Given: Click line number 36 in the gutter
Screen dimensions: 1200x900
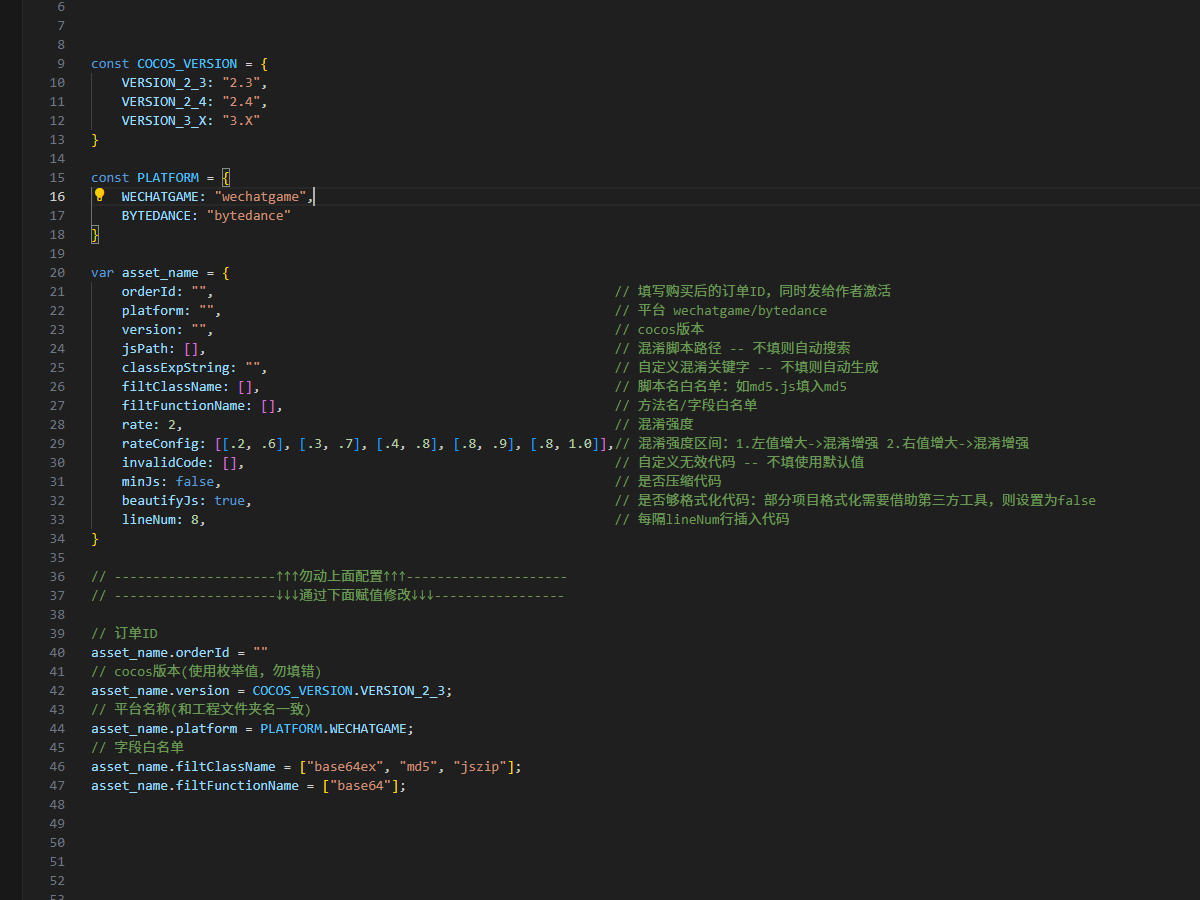Looking at the screenshot, I should point(56,577).
